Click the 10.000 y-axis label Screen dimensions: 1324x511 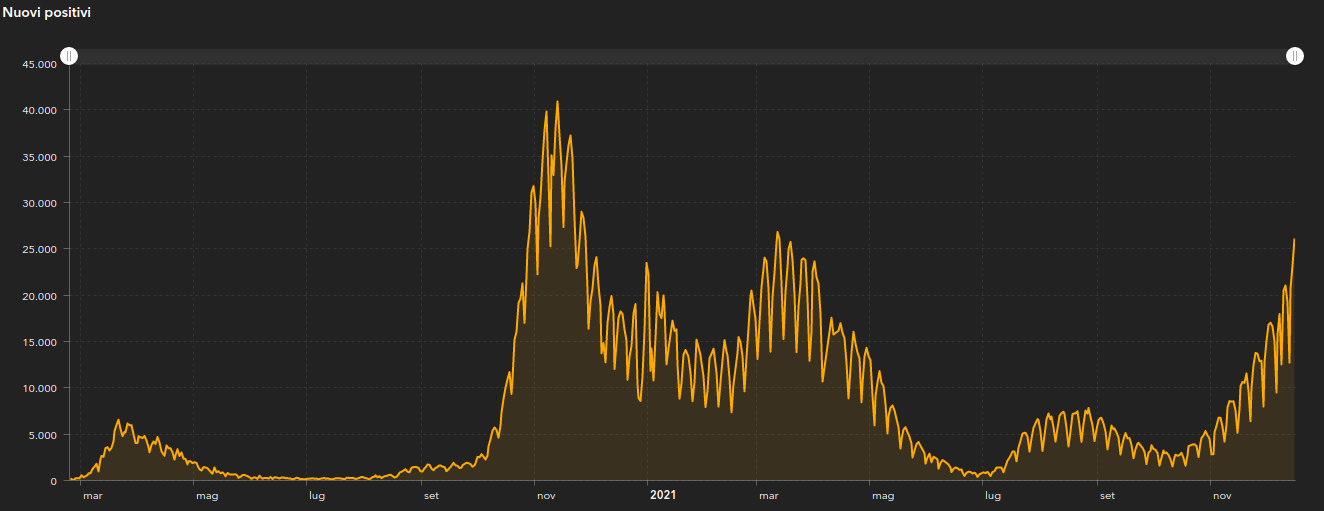tap(39, 388)
